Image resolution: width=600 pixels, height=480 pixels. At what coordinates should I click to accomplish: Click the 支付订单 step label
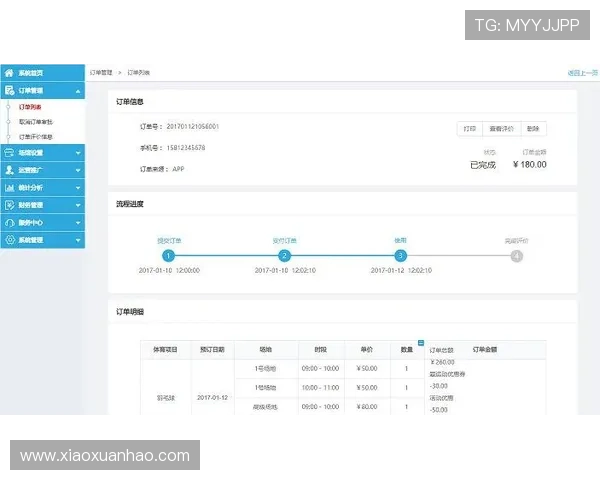(x=284, y=241)
